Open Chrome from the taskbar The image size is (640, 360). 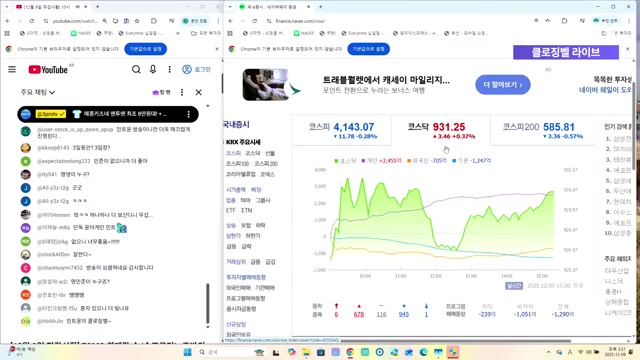(350, 352)
